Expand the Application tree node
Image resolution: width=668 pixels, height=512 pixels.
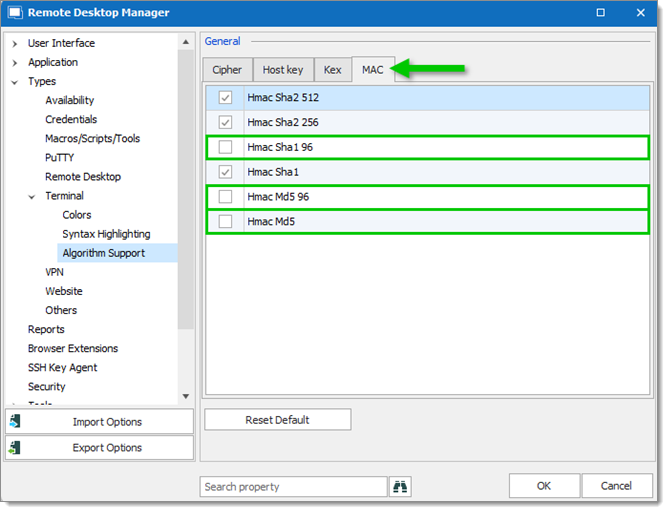tap(15, 63)
